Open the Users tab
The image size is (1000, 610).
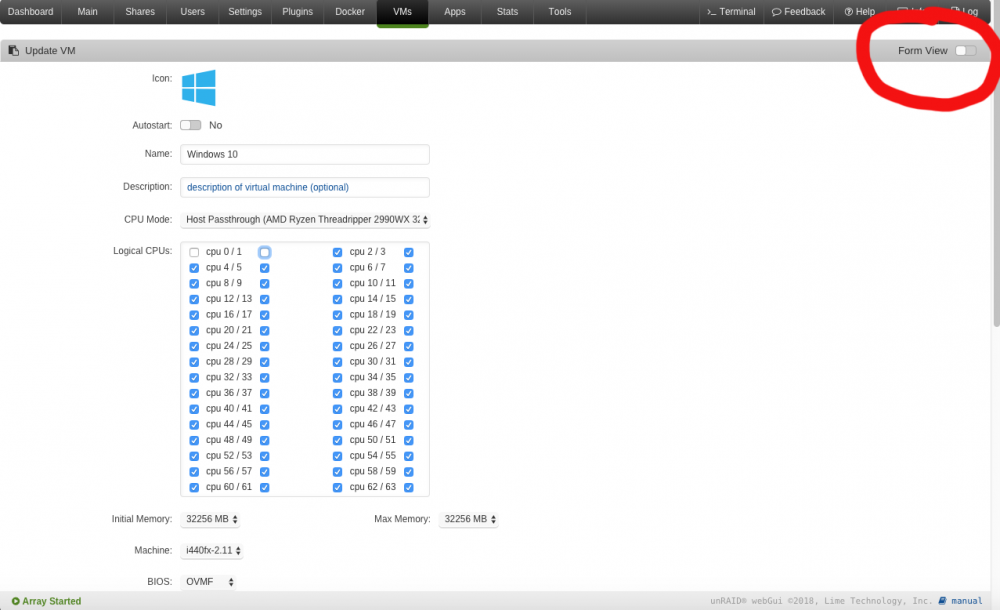(x=192, y=11)
